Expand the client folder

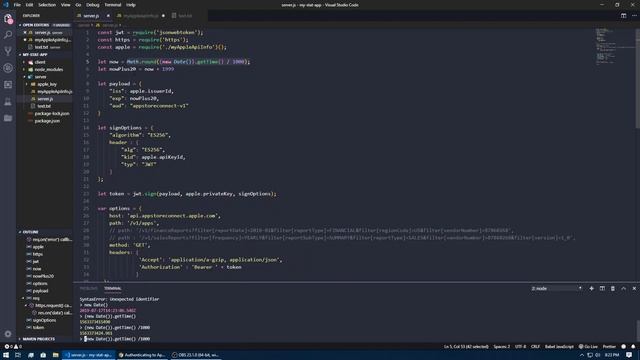[x=40, y=62]
